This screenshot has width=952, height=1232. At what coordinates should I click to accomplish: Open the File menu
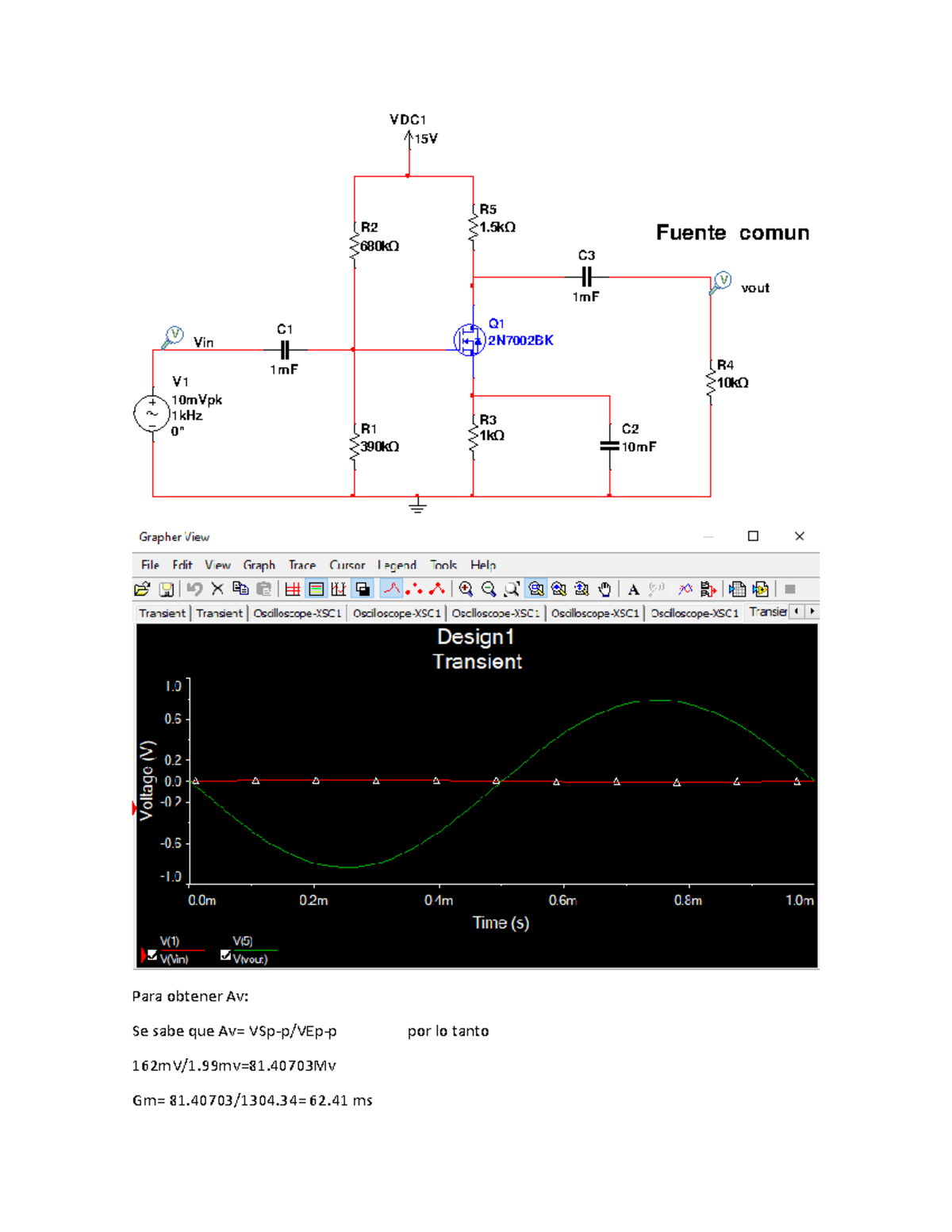coord(150,565)
